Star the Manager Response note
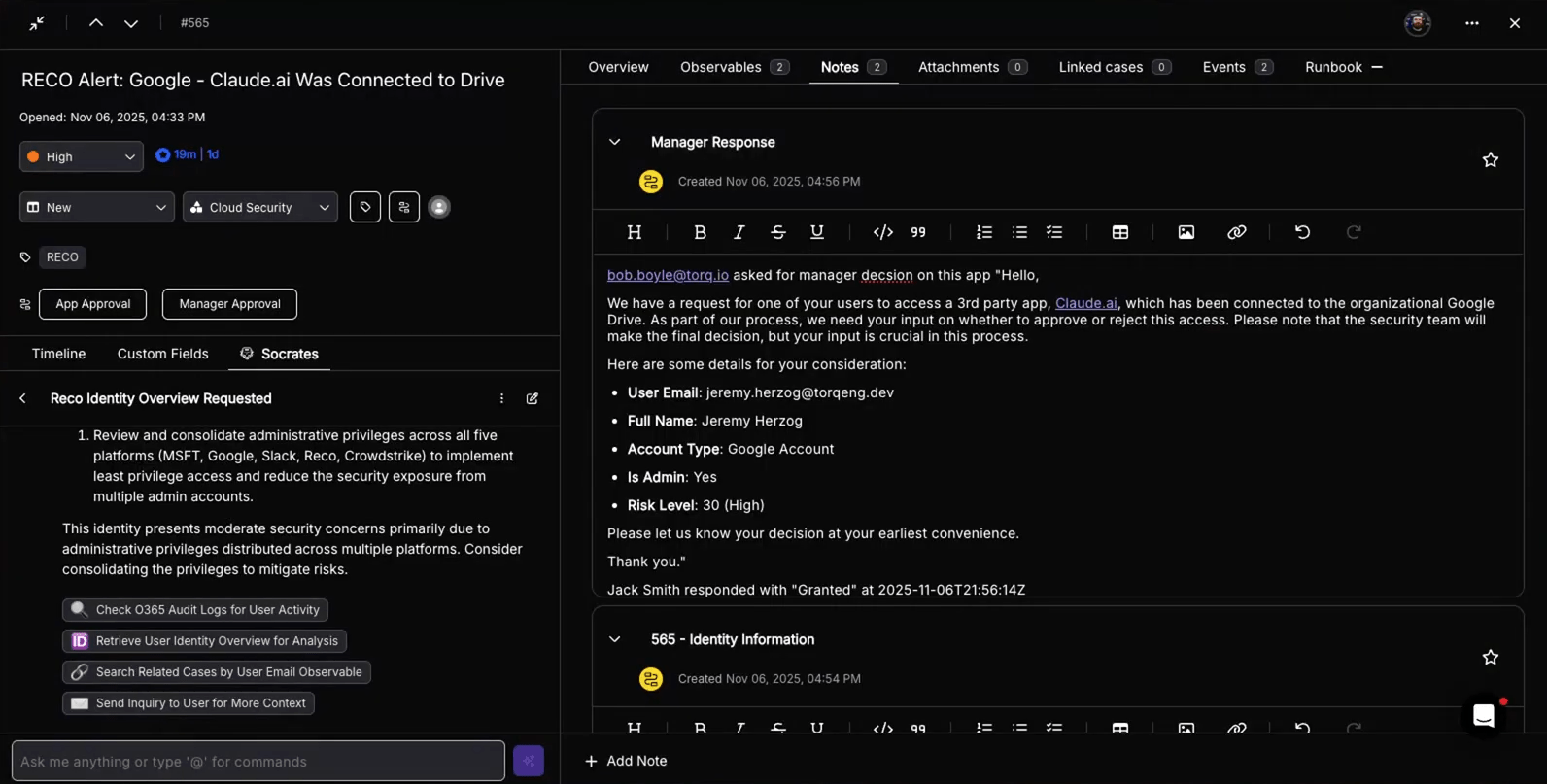1547x784 pixels. click(1490, 160)
